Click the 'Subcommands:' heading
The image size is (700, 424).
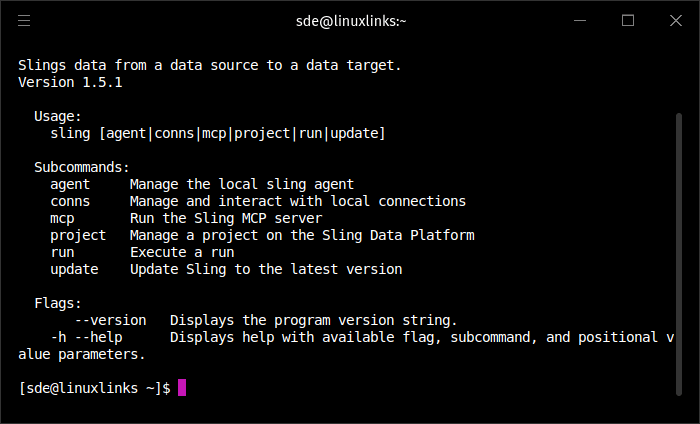(x=82, y=167)
